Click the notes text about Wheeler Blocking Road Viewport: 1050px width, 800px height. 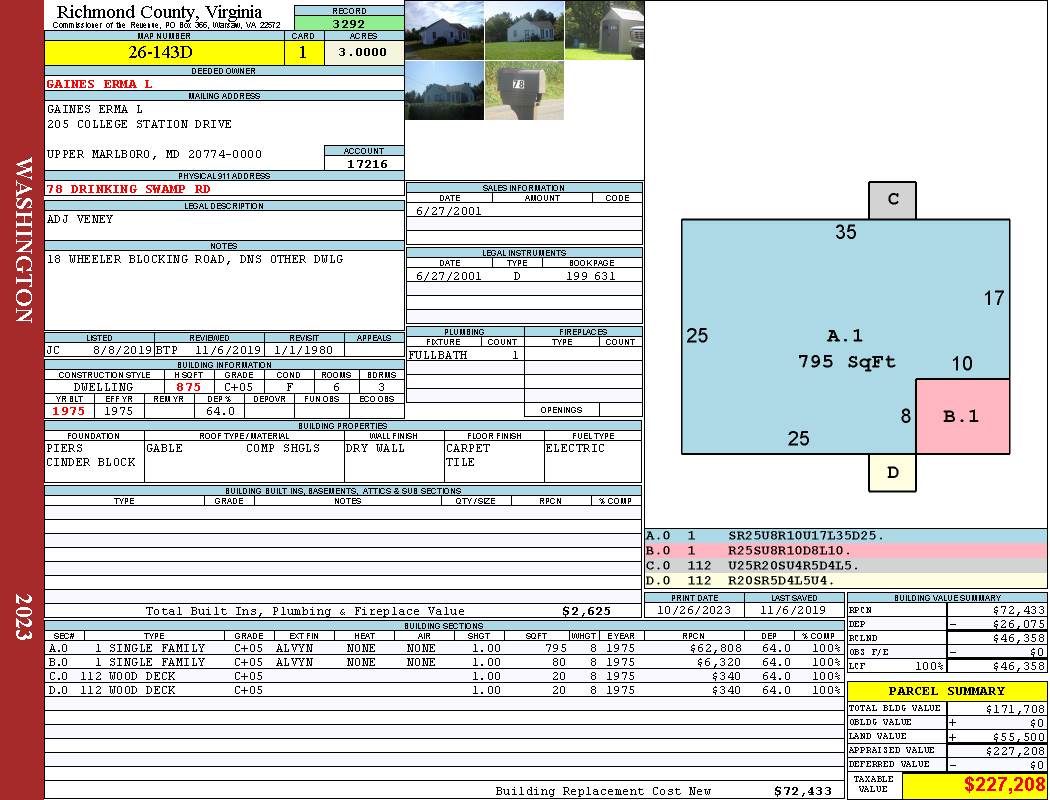point(195,259)
